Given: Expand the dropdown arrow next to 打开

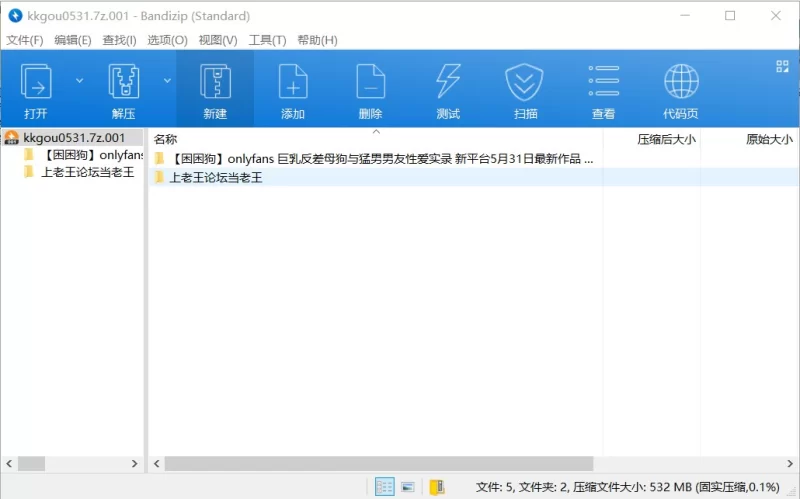Looking at the screenshot, I should click(80, 80).
